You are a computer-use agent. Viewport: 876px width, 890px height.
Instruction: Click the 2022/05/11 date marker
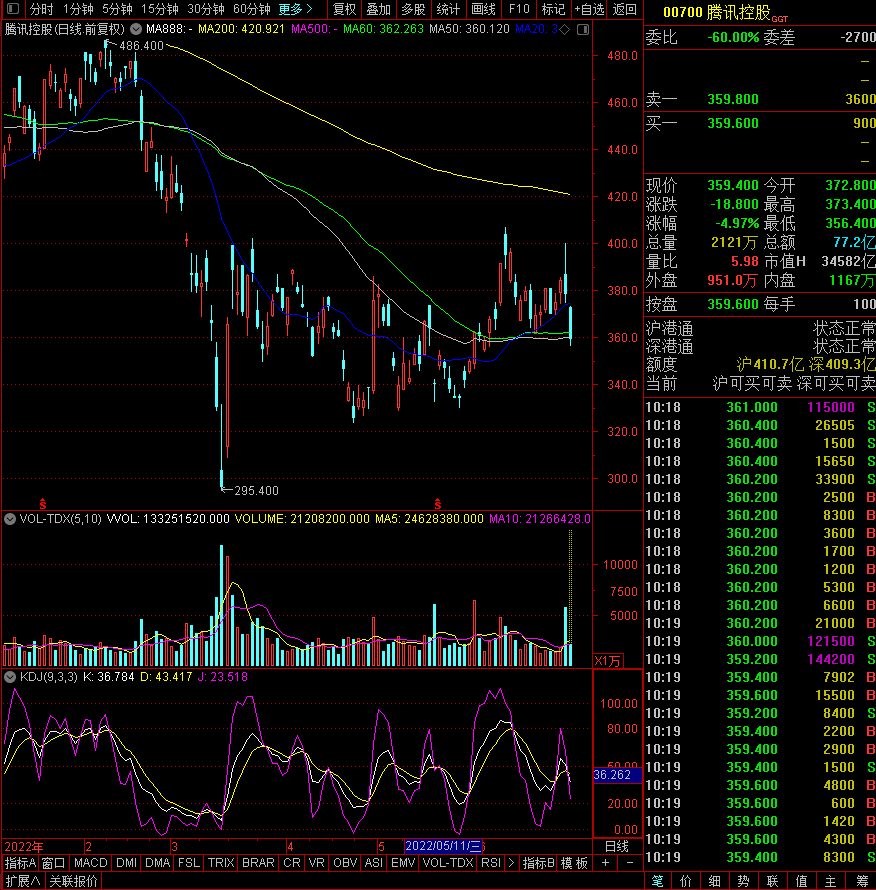(443, 846)
